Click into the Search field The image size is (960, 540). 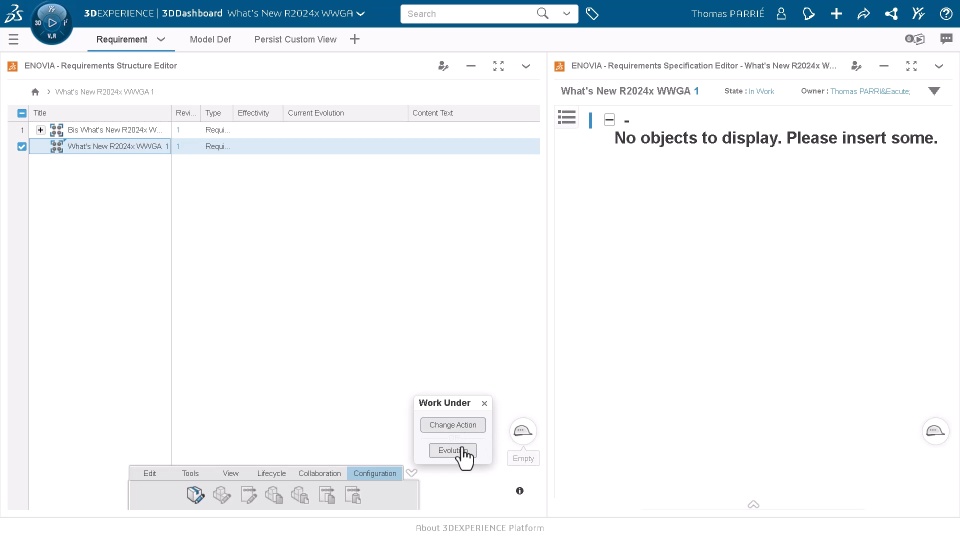(468, 13)
